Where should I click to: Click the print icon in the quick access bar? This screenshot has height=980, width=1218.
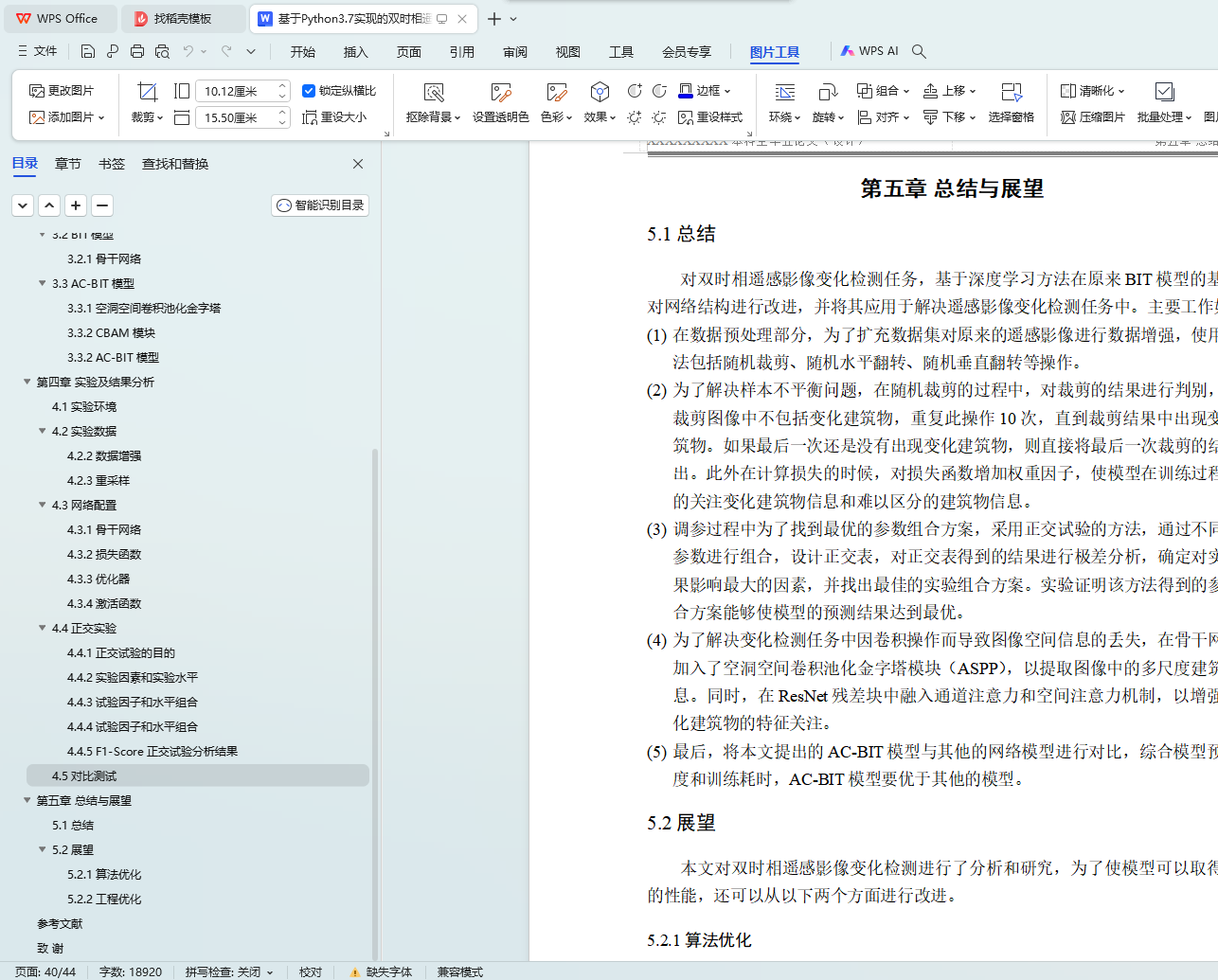[137, 51]
